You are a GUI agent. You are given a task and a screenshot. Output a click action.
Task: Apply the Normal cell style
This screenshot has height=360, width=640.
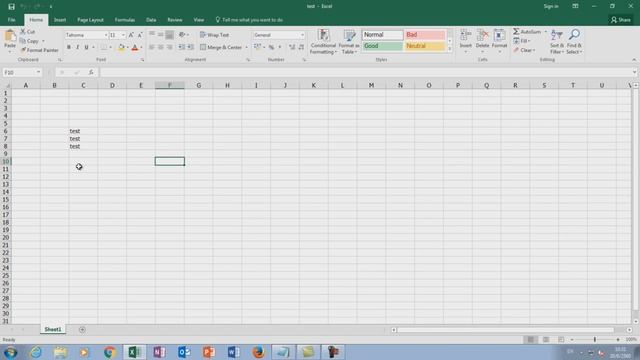tap(382, 35)
